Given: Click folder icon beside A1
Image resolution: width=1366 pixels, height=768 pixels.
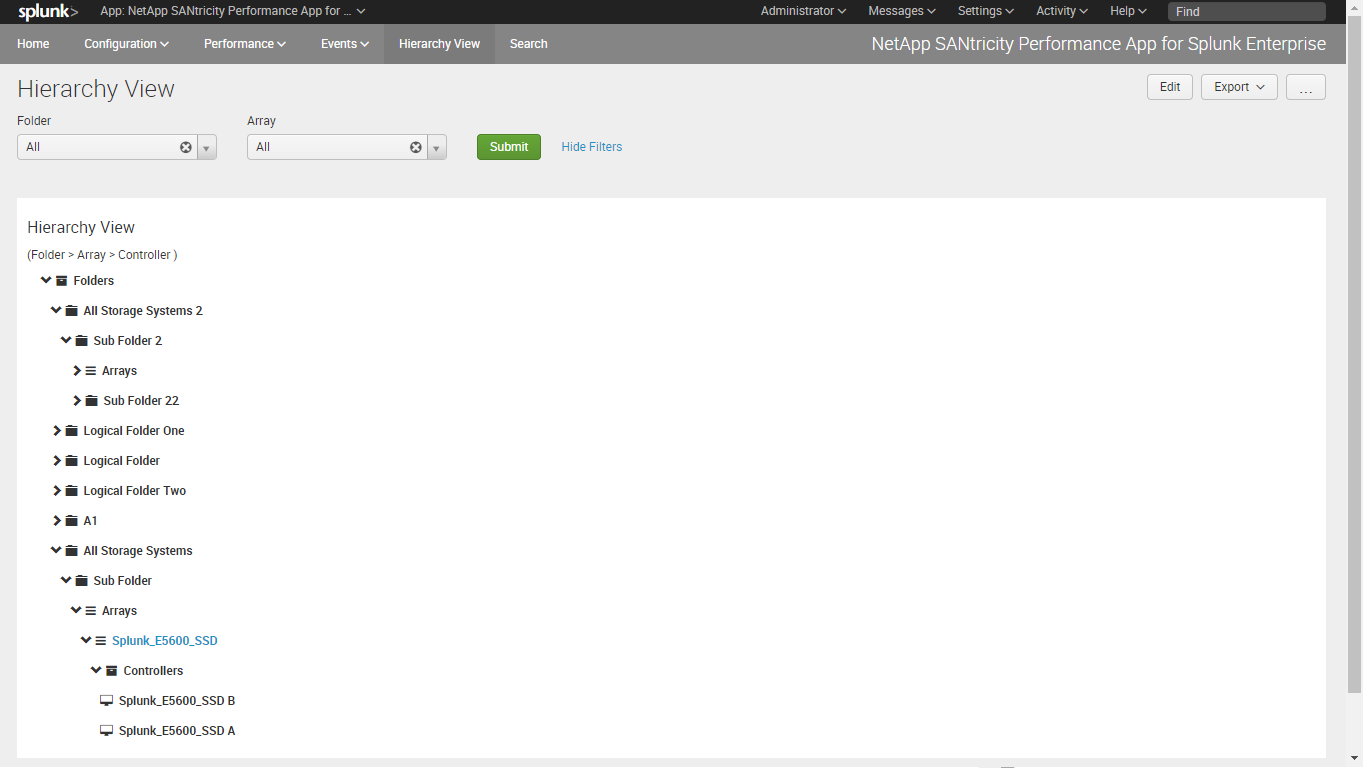Looking at the screenshot, I should (x=72, y=521).
